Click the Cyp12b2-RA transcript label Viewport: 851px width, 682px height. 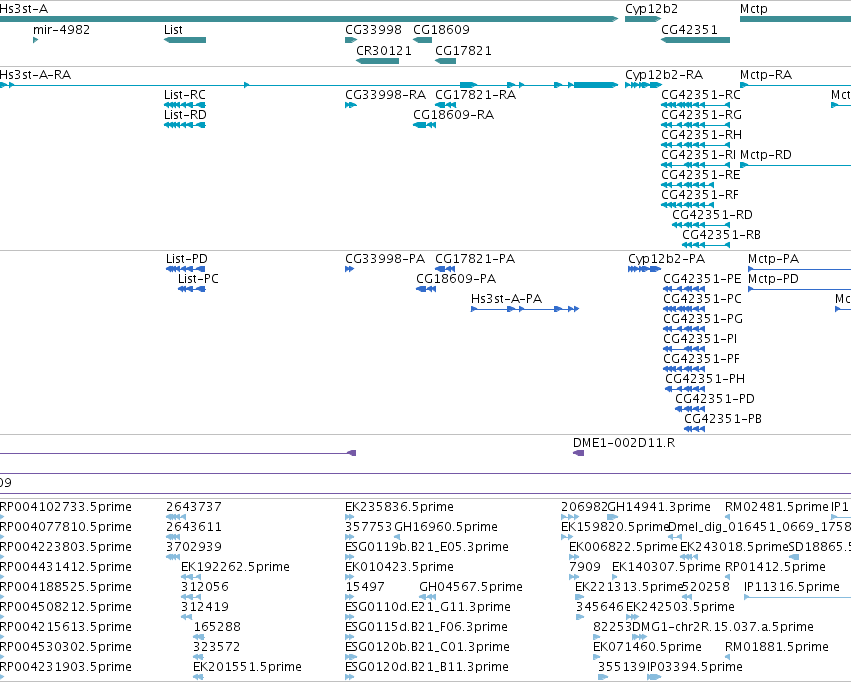(x=664, y=74)
